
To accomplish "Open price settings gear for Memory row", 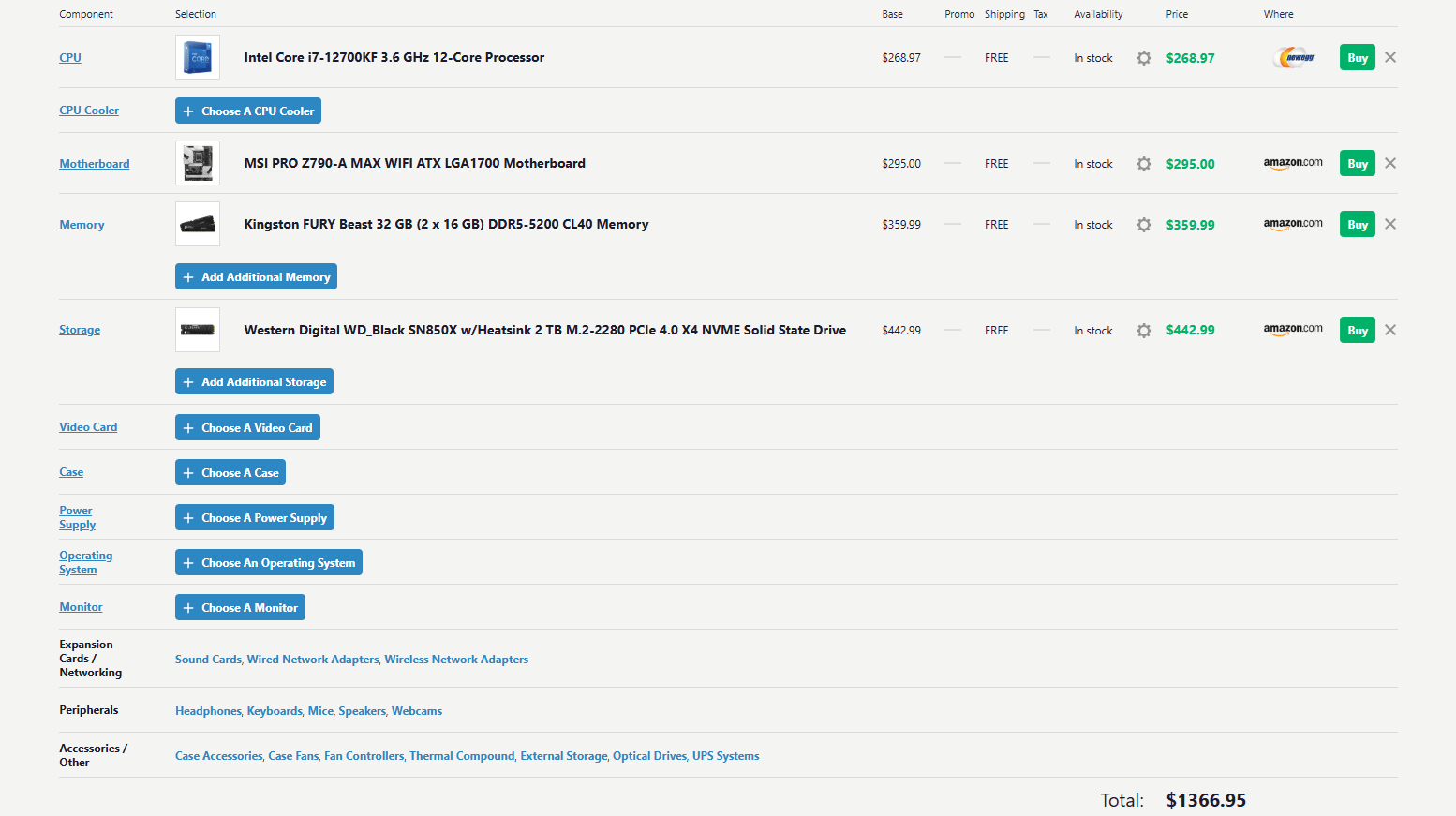I will click(x=1144, y=225).
